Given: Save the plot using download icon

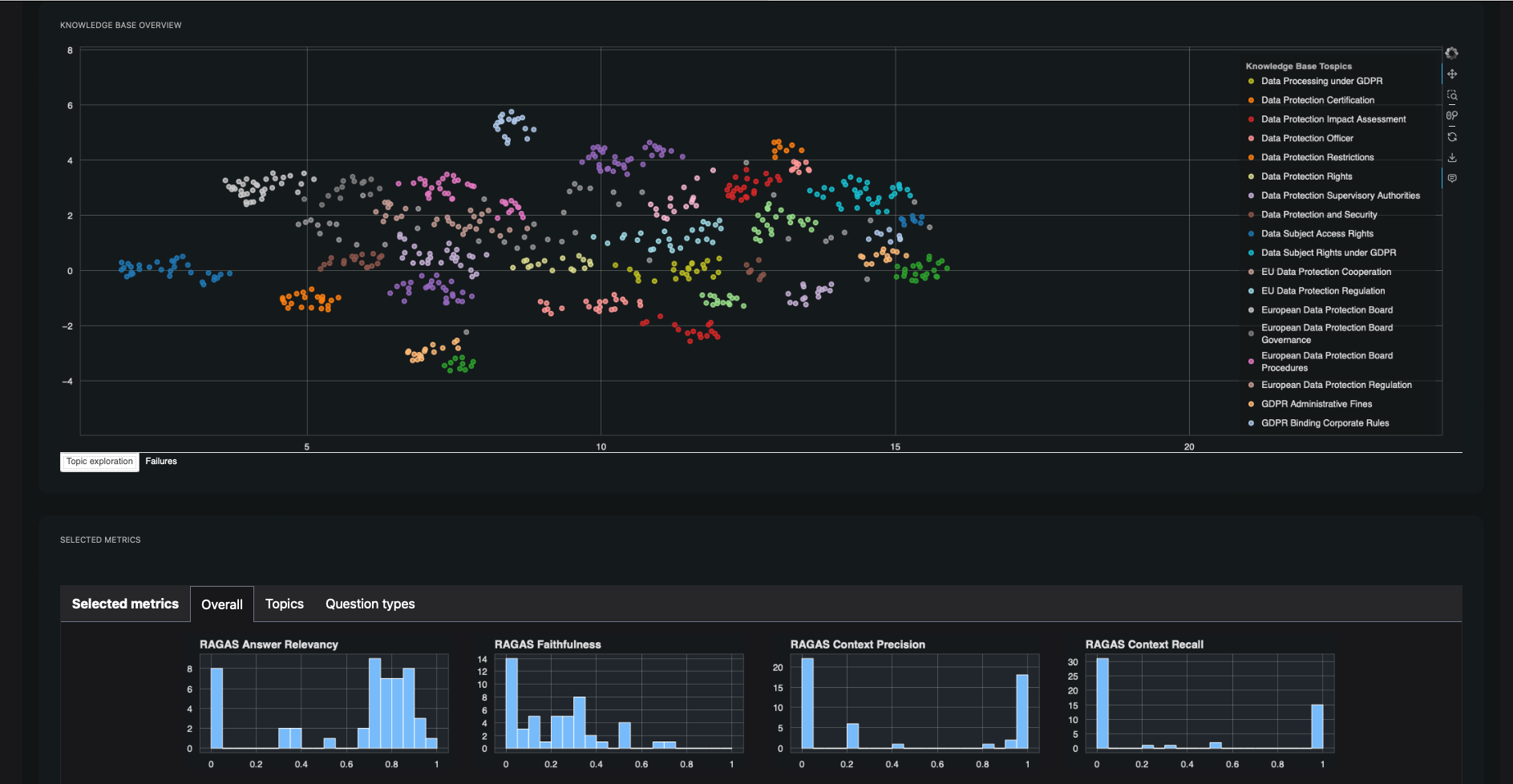Looking at the screenshot, I should point(1452,158).
